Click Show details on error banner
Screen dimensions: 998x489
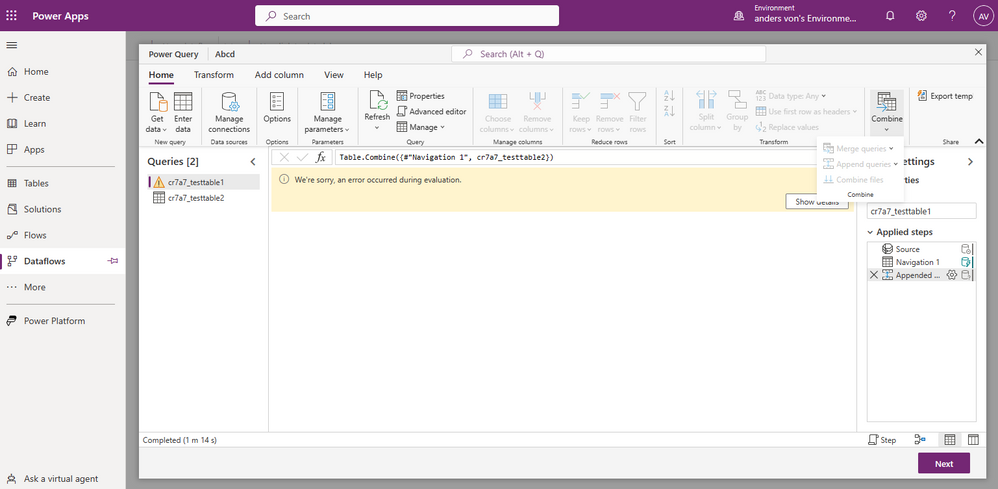click(x=817, y=202)
